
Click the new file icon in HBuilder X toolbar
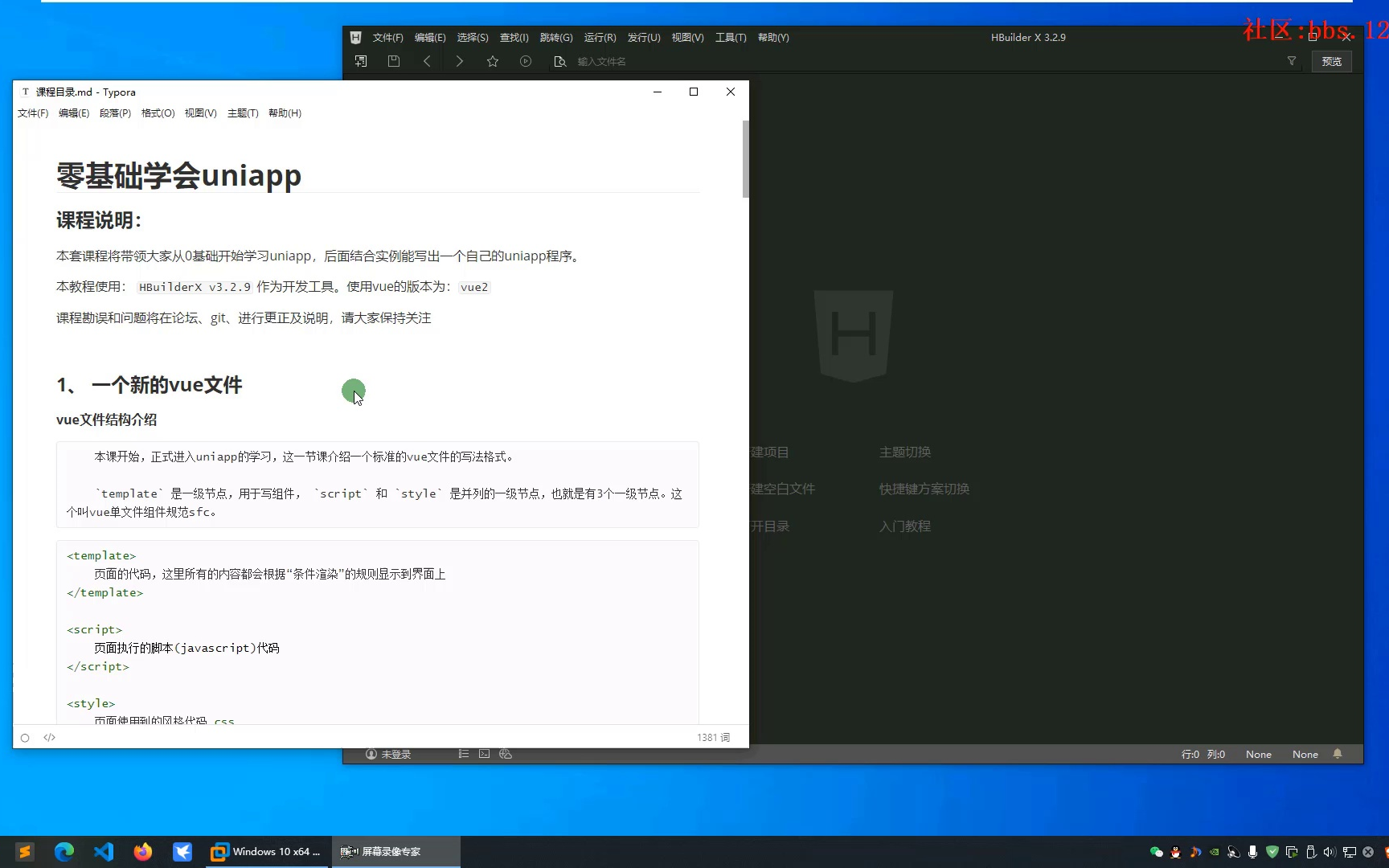(x=361, y=61)
